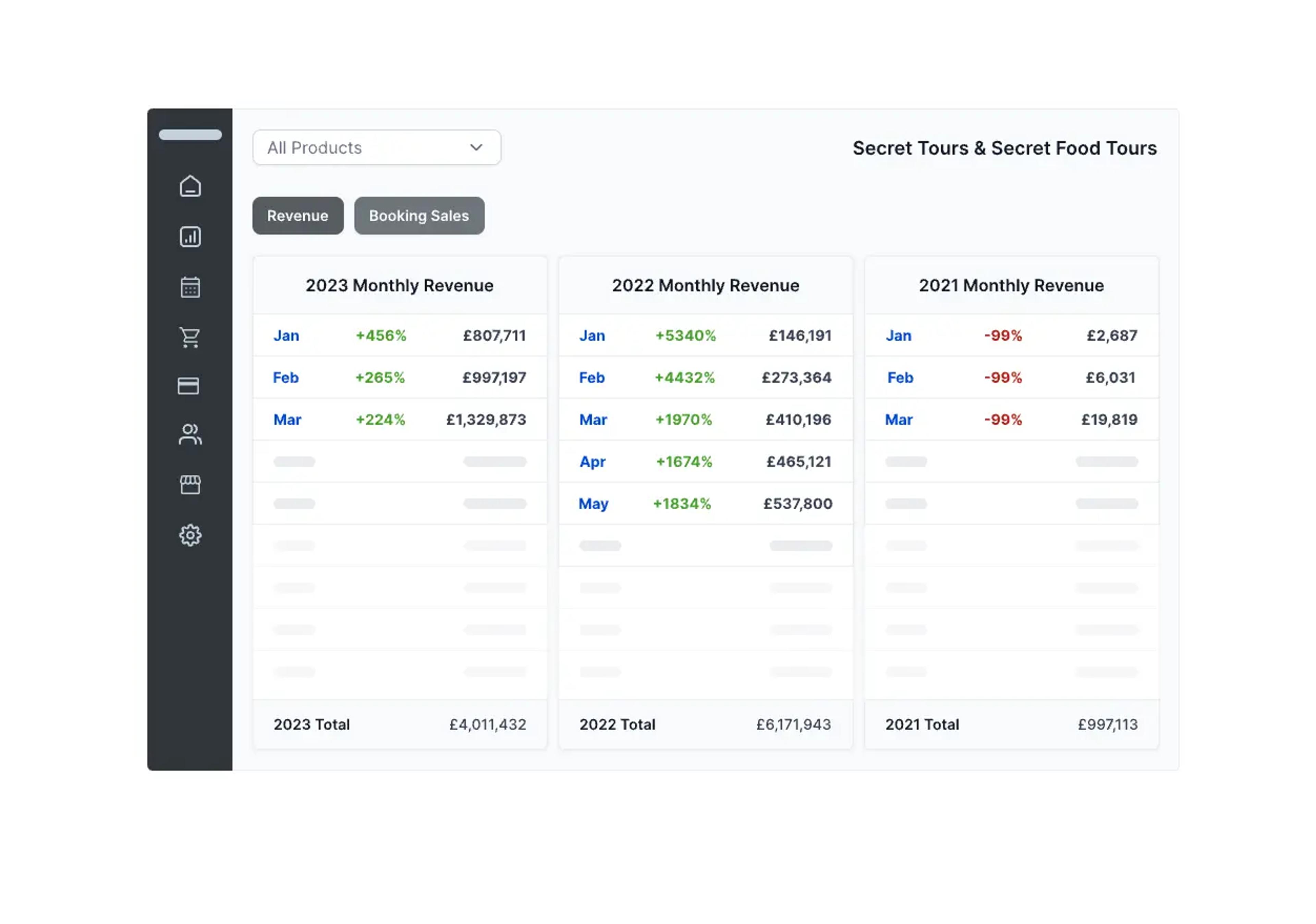Switch to the Booking Sales tab

[419, 216]
